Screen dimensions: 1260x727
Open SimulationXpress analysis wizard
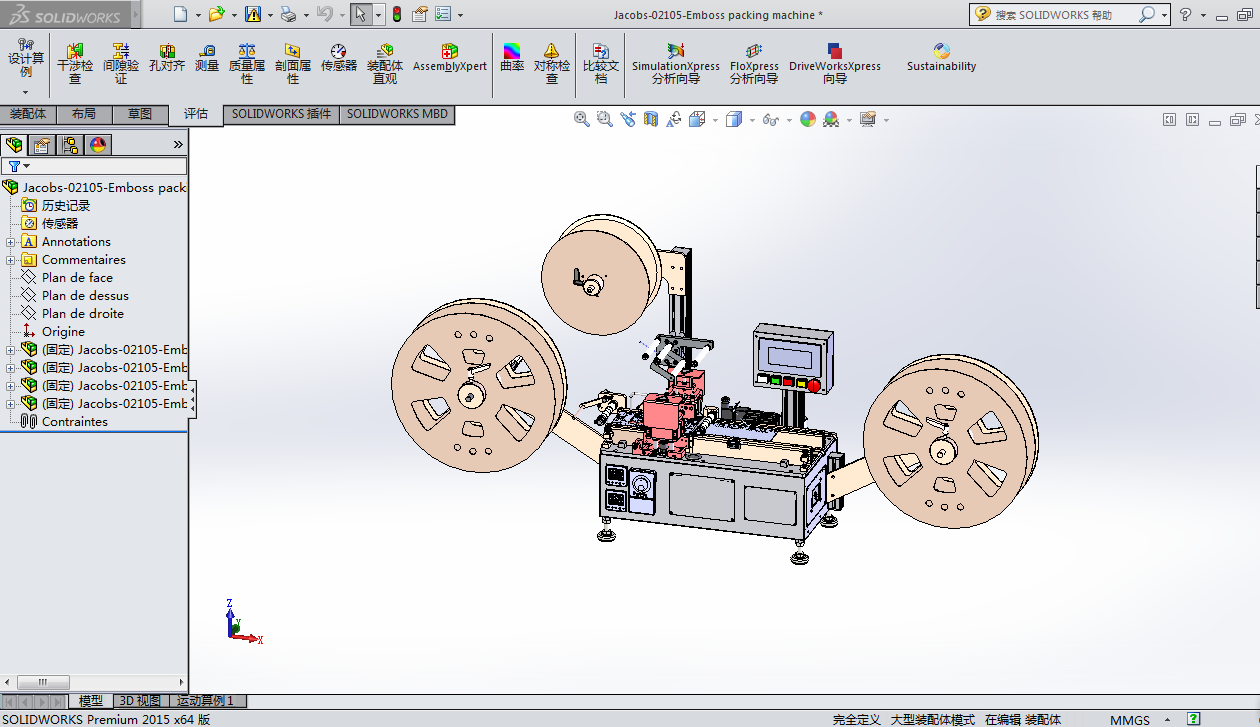[x=675, y=63]
